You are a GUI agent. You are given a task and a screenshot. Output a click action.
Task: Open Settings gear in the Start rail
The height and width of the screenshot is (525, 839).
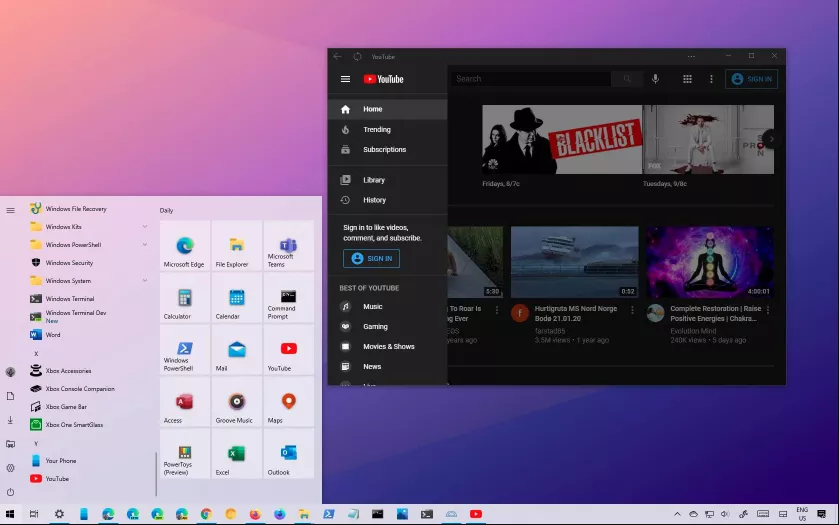pos(10,468)
